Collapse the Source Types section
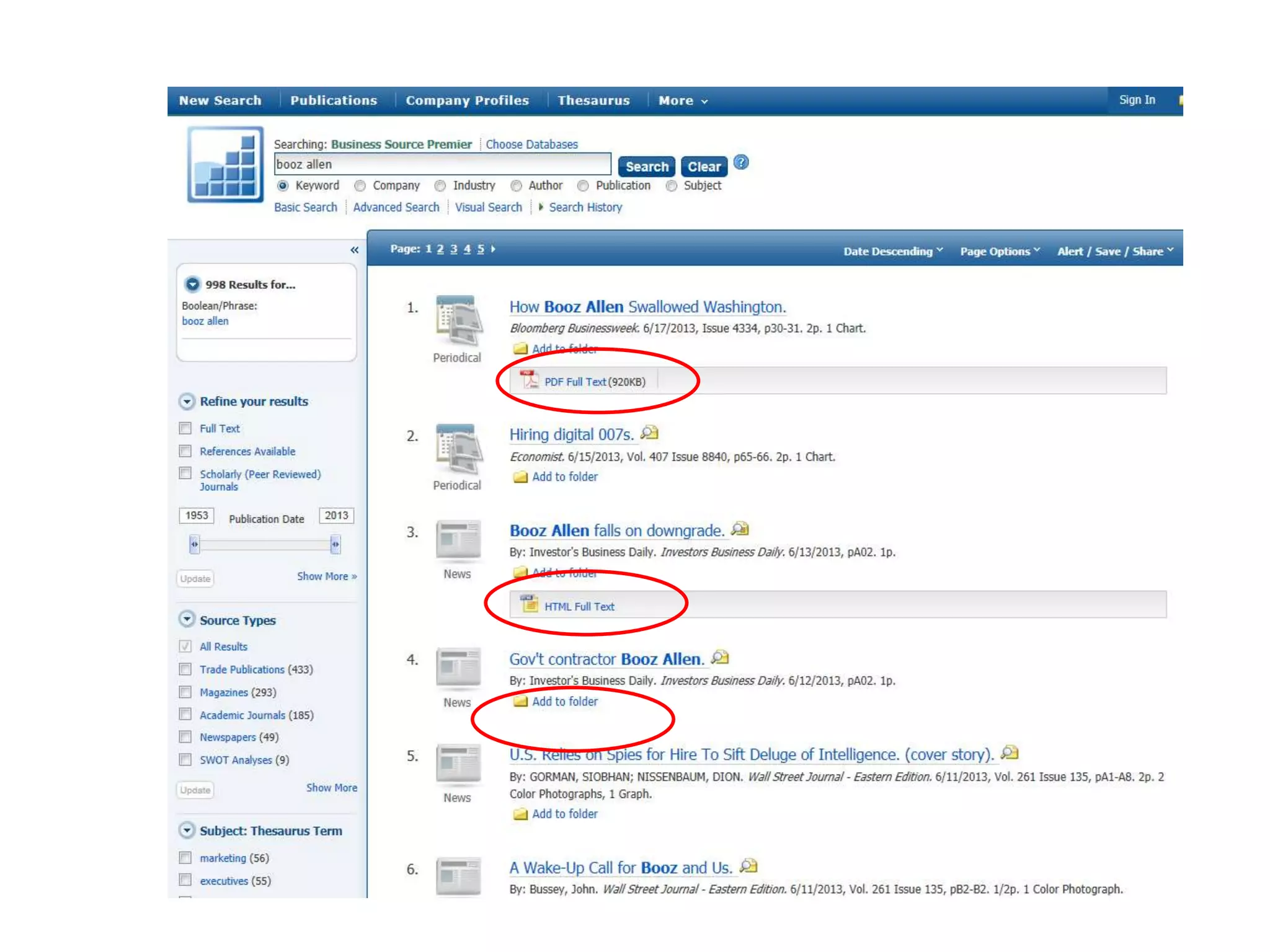 tap(187, 619)
